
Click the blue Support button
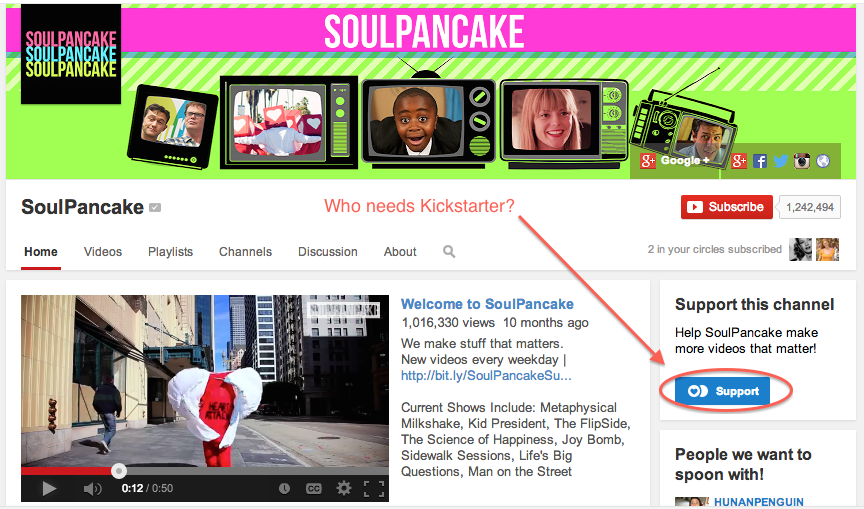pyautogui.click(x=722, y=391)
